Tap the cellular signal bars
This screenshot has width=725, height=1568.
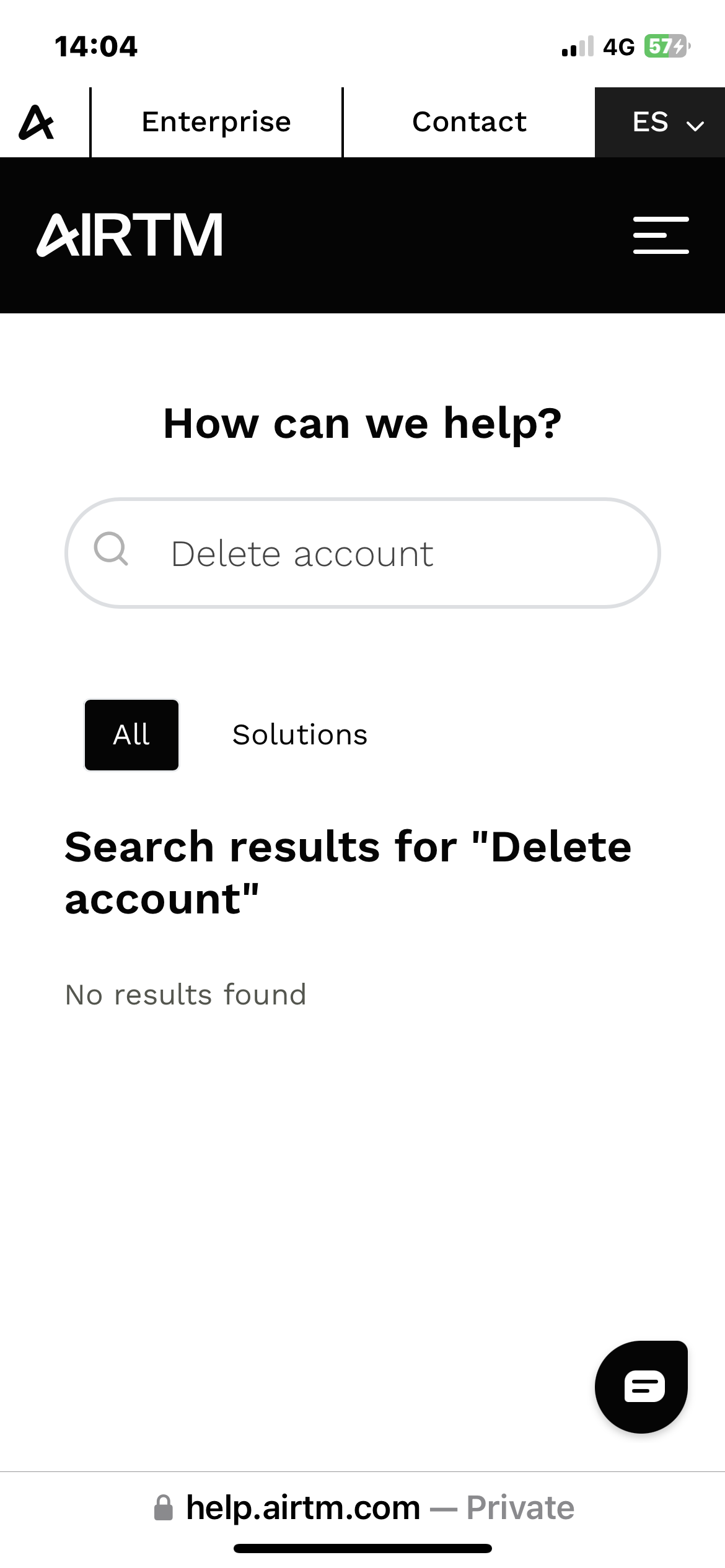pos(578,46)
